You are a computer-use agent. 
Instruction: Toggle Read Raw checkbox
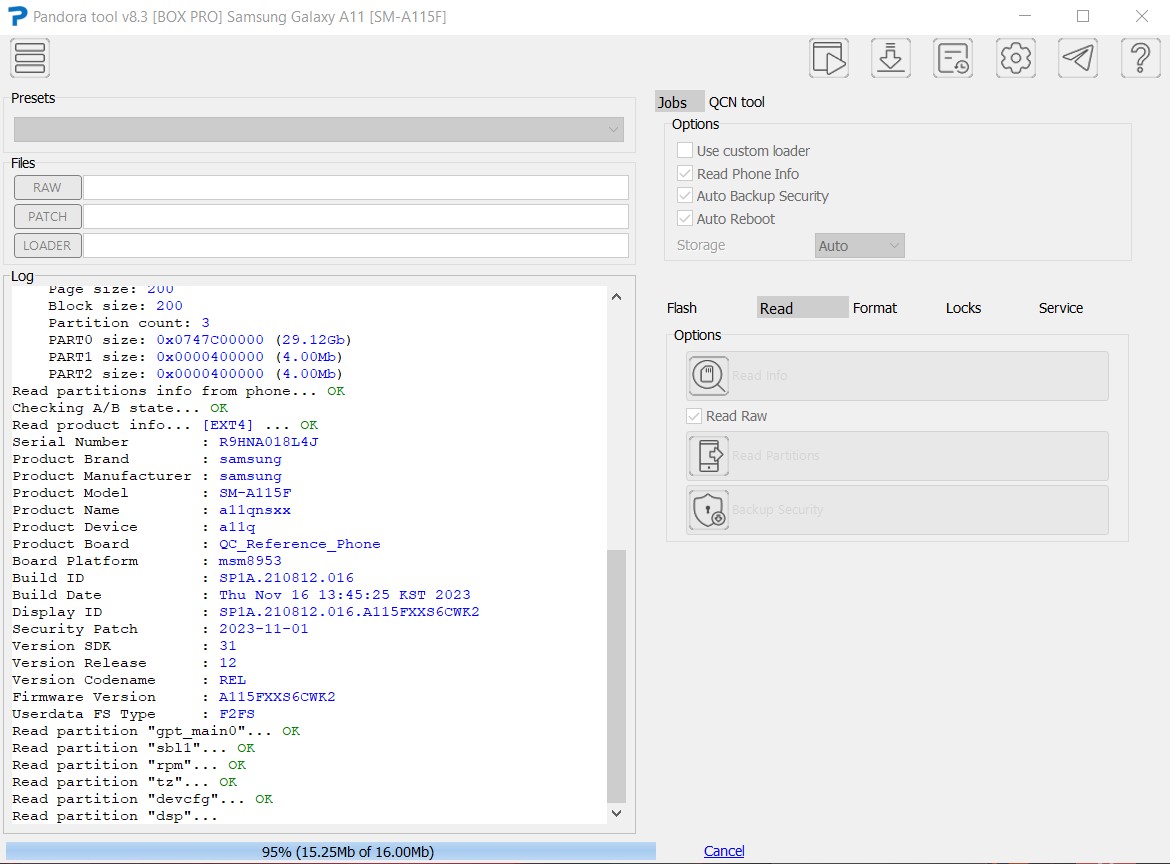[694, 416]
